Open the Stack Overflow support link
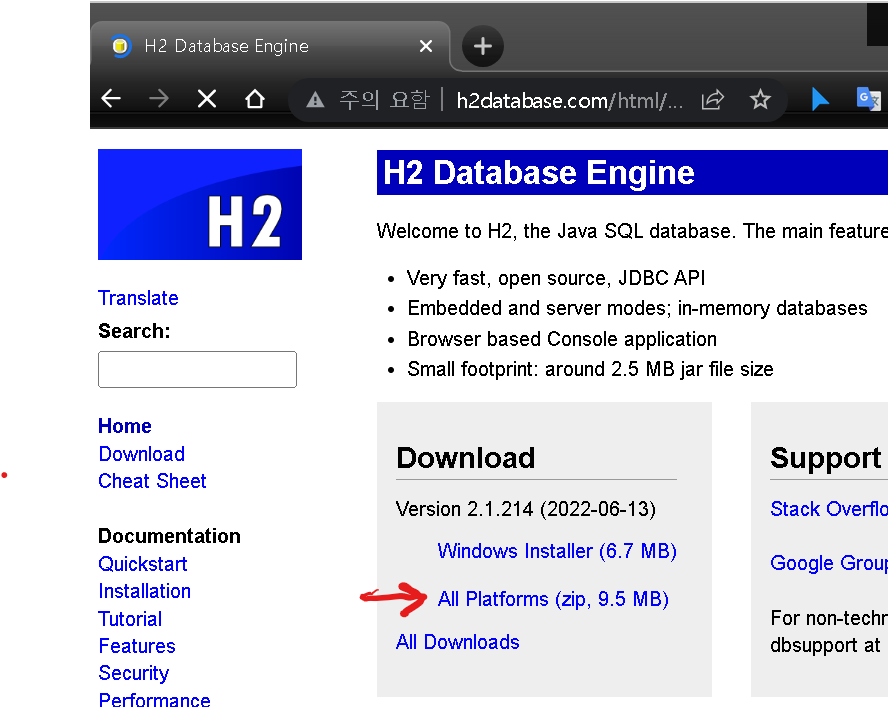The height and width of the screenshot is (709, 888). tap(829, 509)
